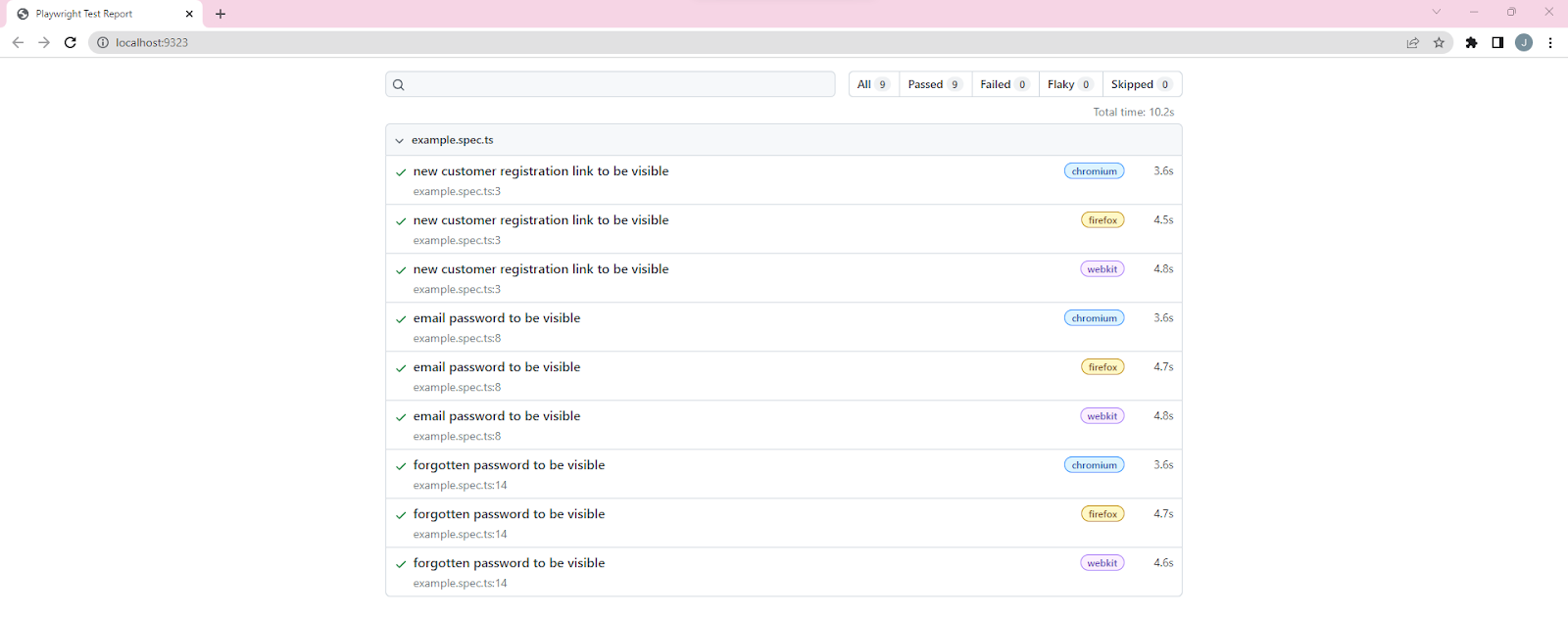This screenshot has height=618, width=1568.
Task: Click passed checkmark of webkit forgotten password test
Action: click(401, 564)
